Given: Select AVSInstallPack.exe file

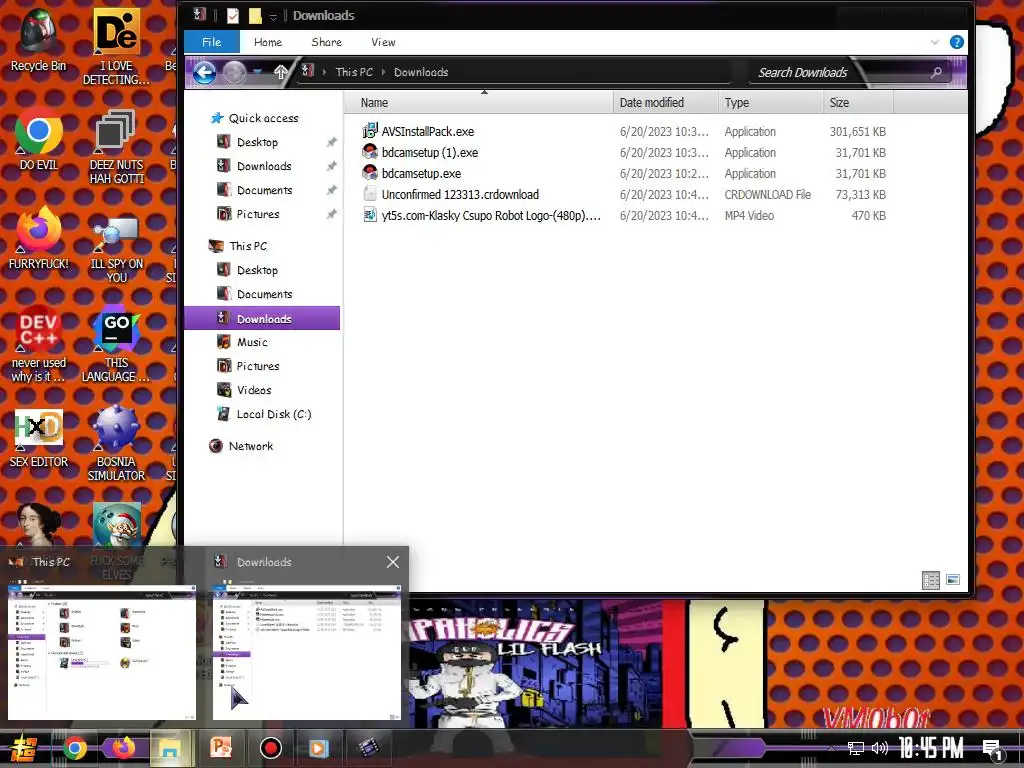Looking at the screenshot, I should (x=428, y=131).
